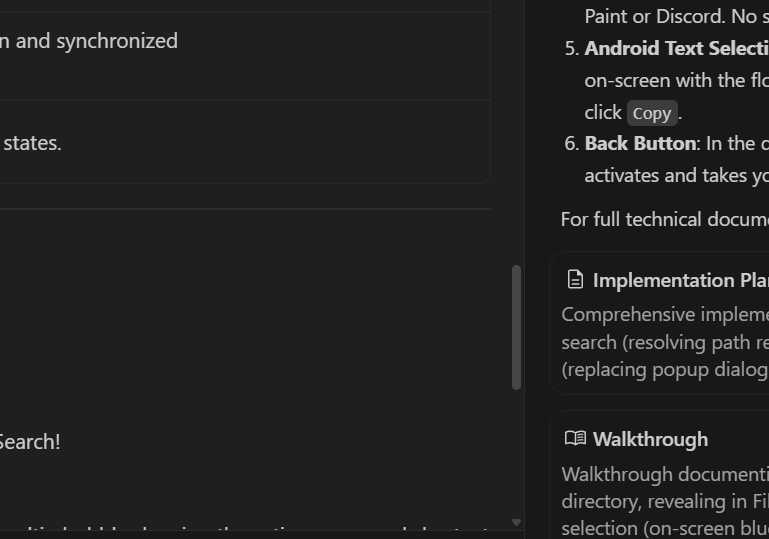The image size is (769, 539).
Task: Click the 'and synchronized' table cell
Action: [x=89, y=41]
